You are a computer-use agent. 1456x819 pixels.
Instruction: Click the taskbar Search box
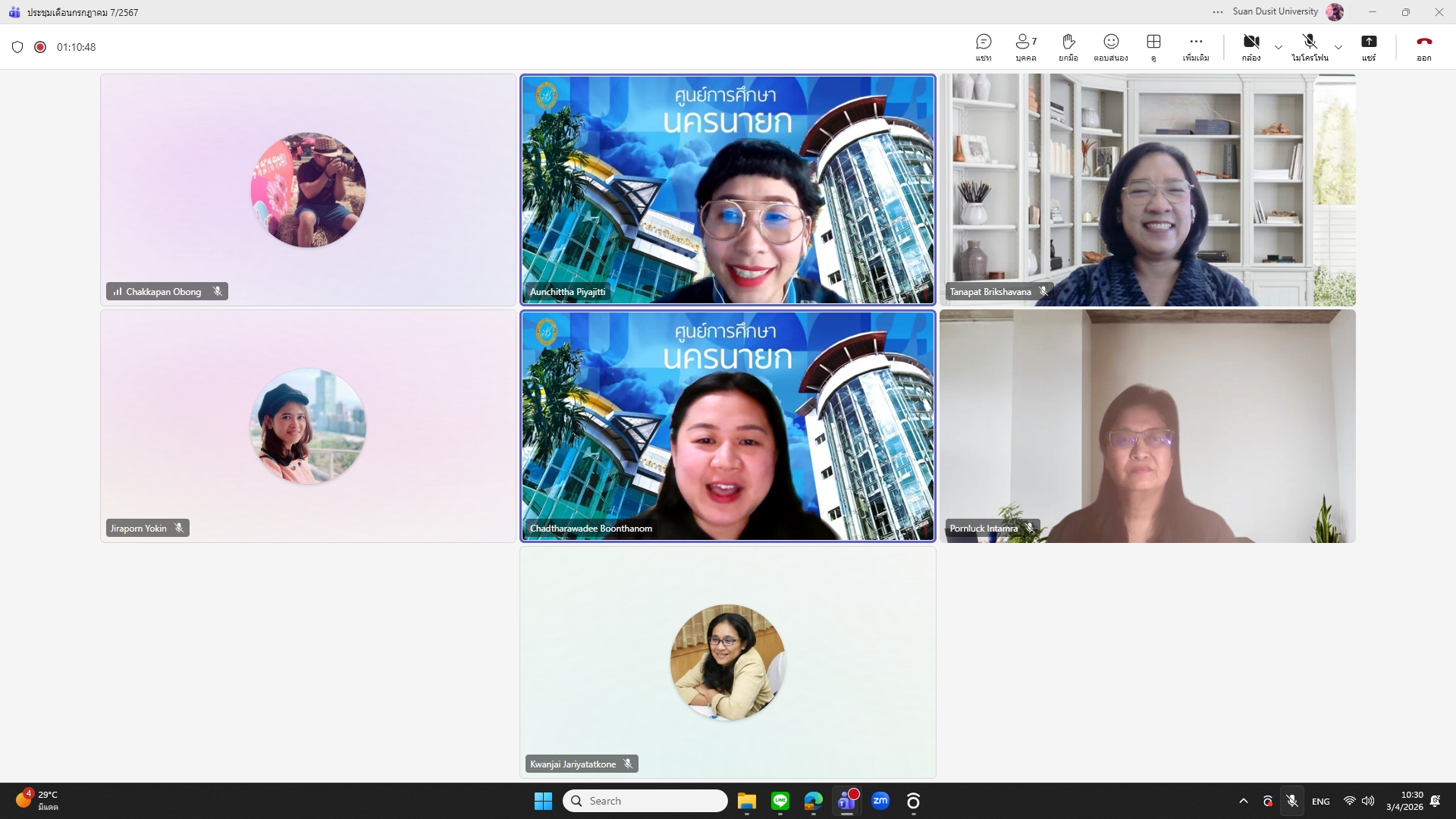645,801
